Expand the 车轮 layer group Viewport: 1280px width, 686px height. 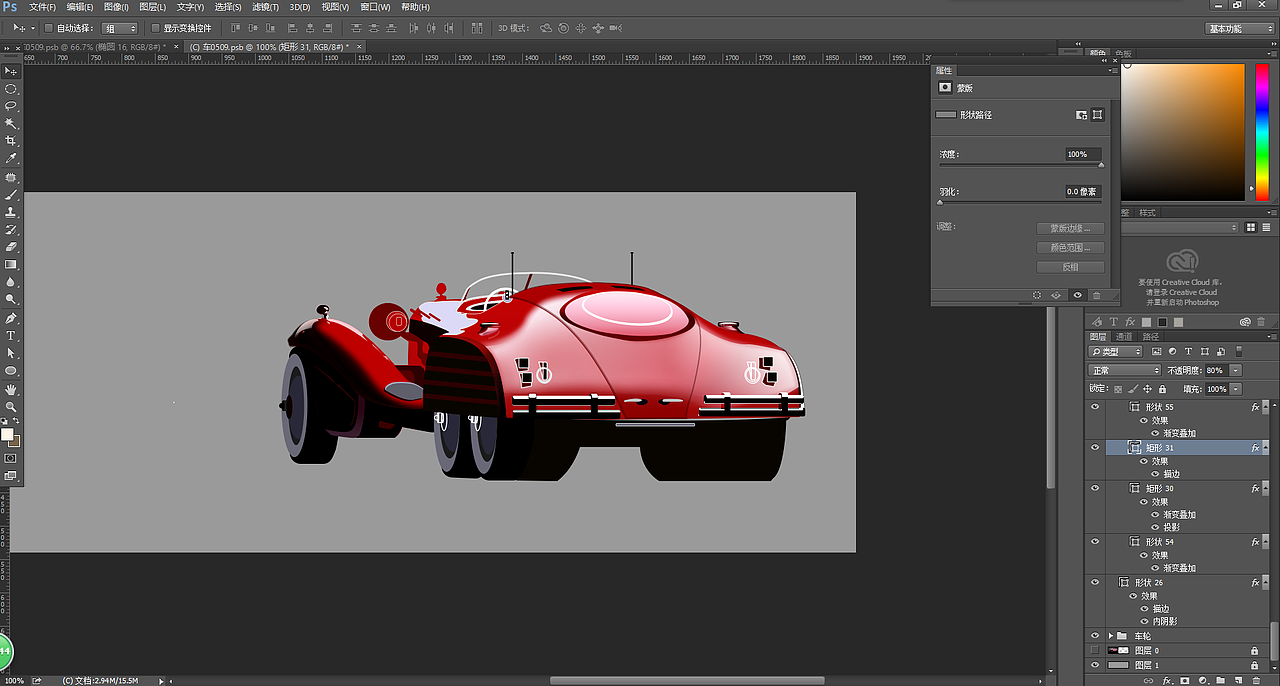[1110, 636]
